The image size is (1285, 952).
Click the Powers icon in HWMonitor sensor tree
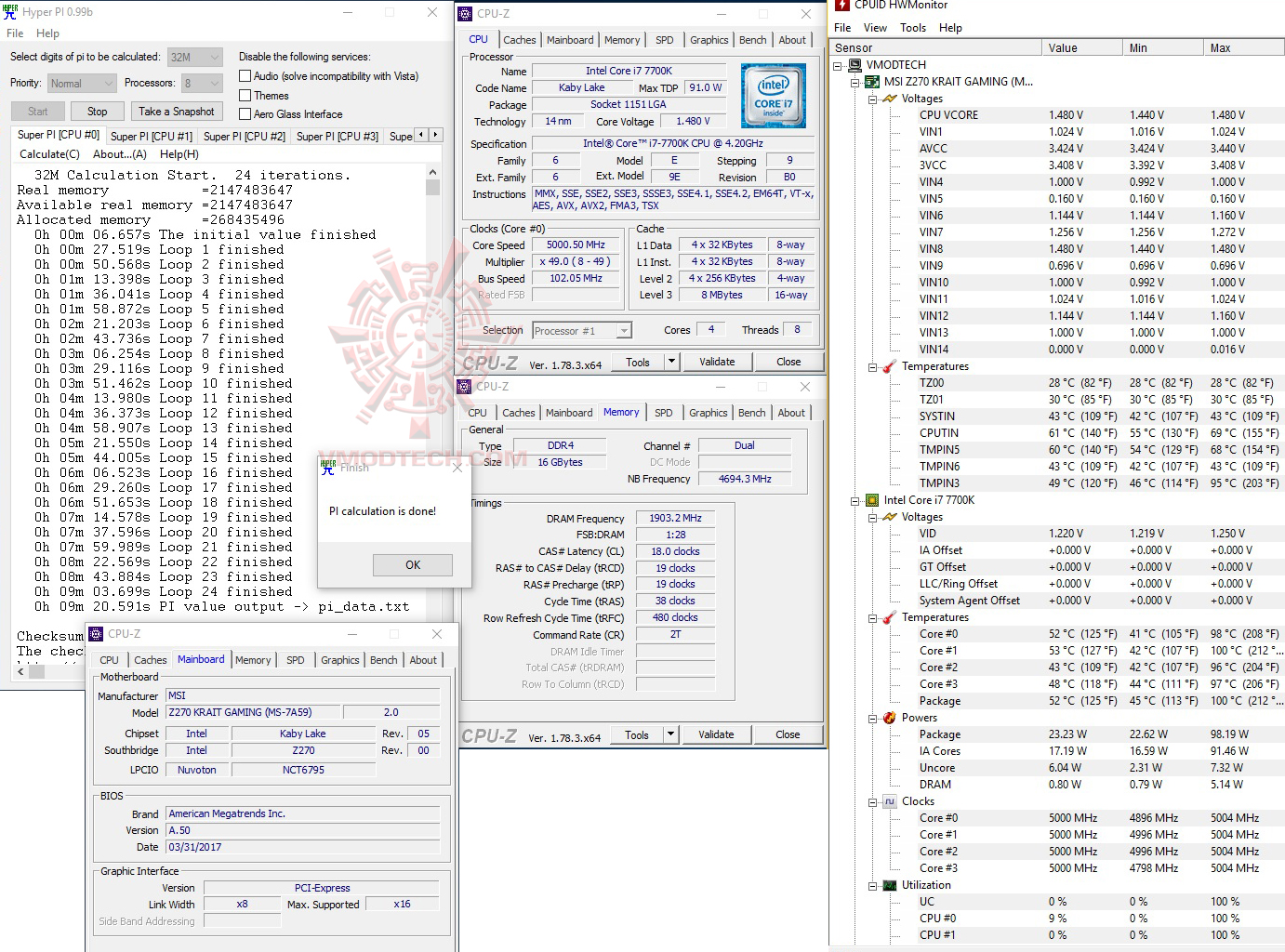(x=890, y=717)
